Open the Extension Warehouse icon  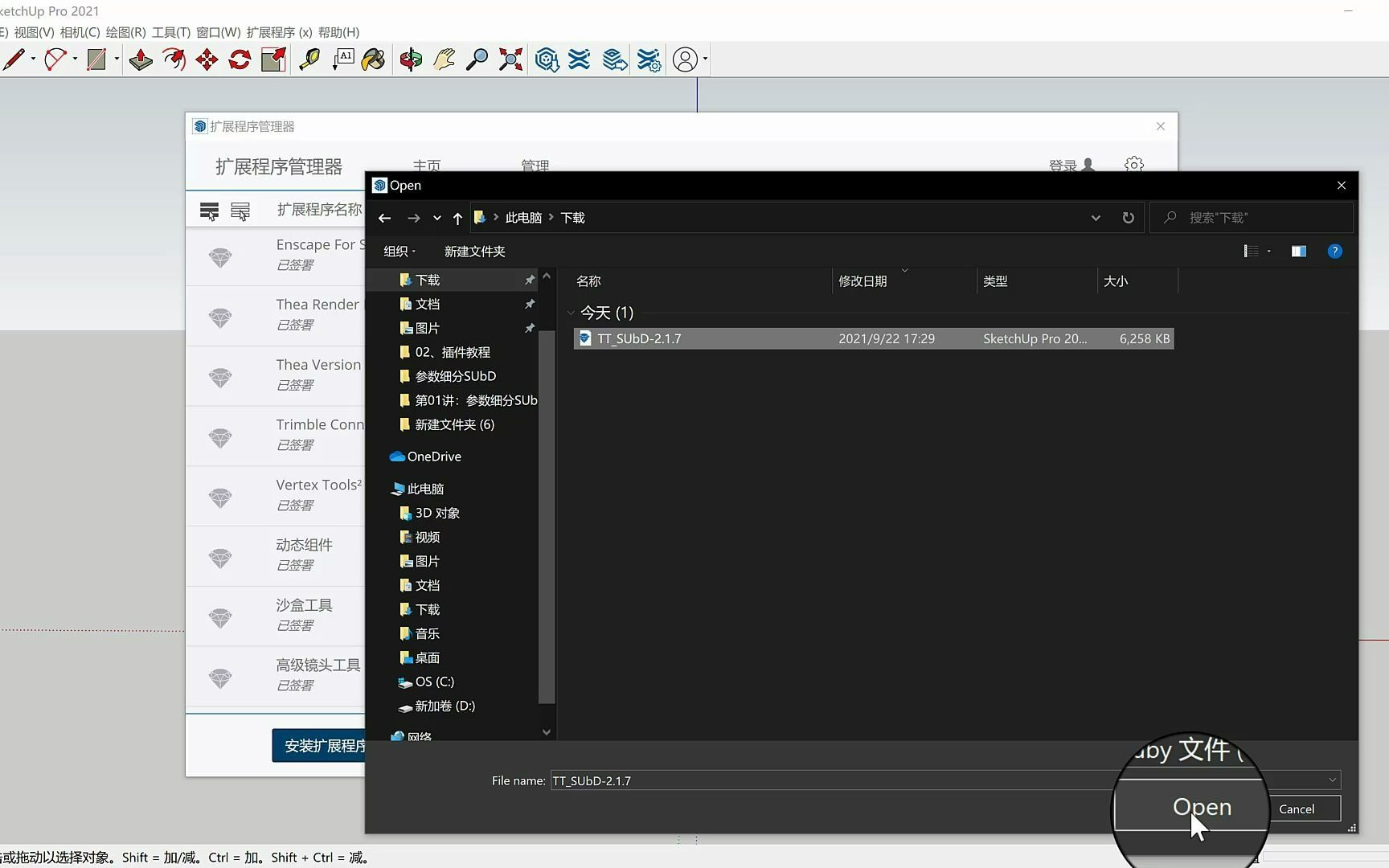(x=580, y=59)
